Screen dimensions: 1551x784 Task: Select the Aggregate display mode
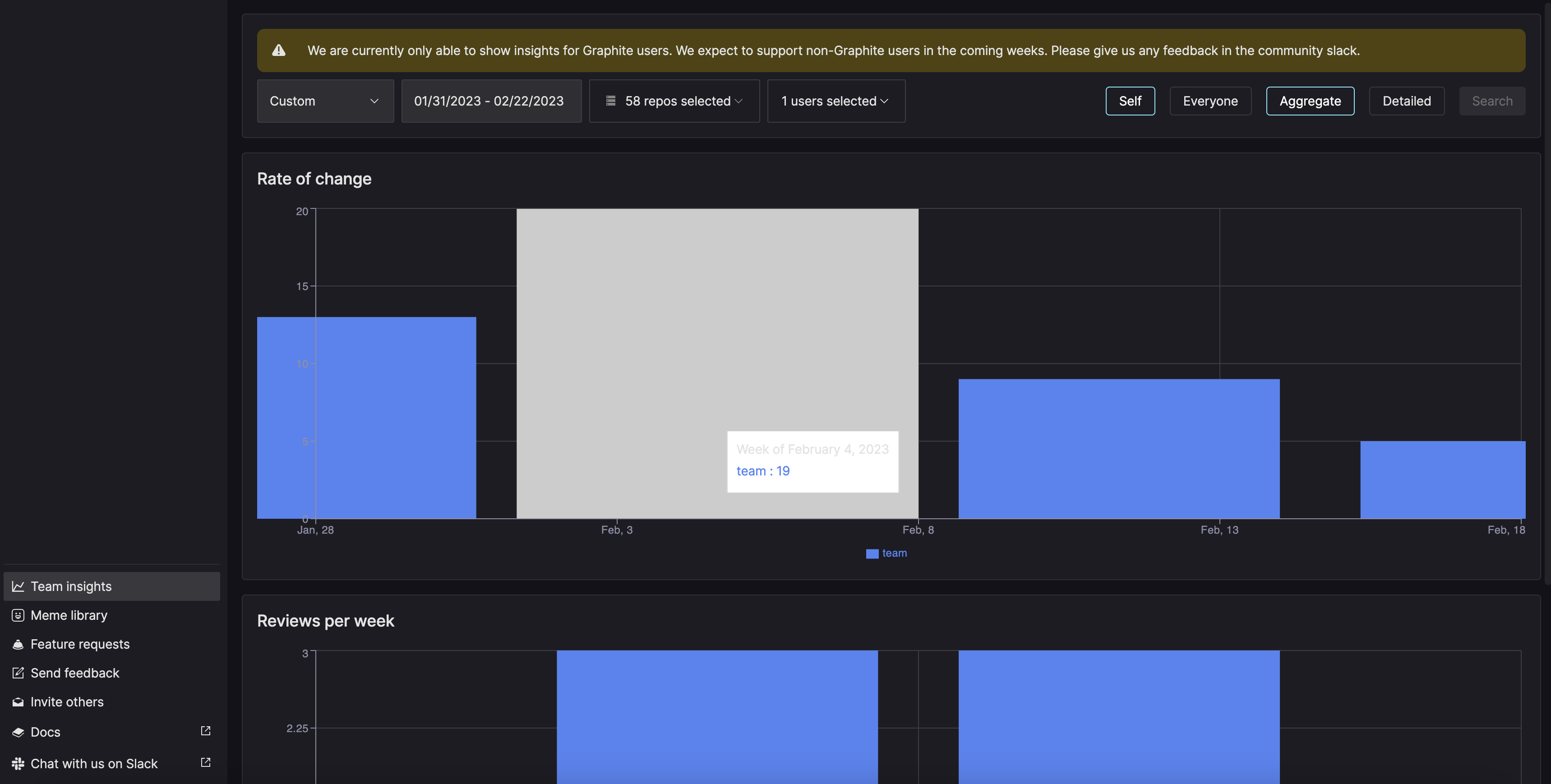coord(1310,101)
